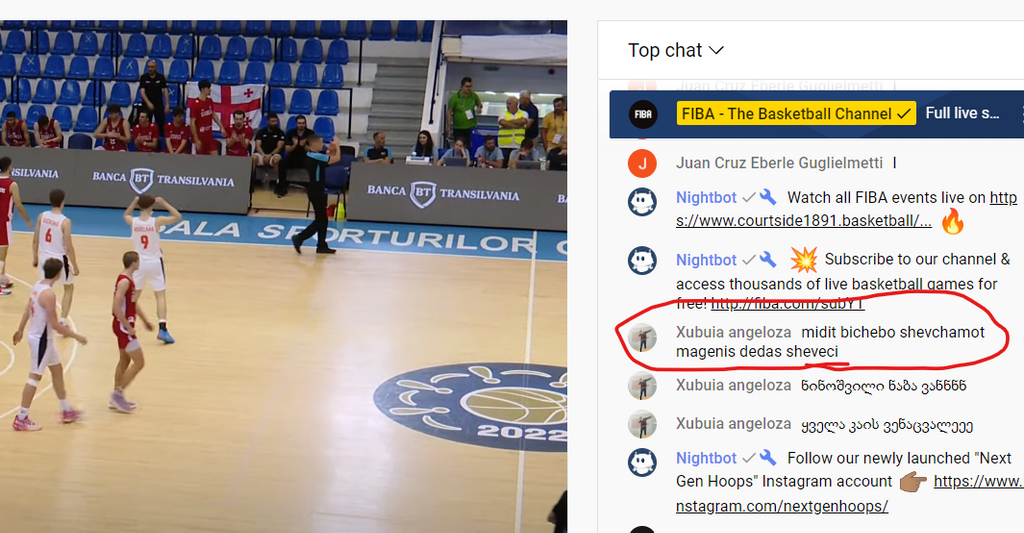The image size is (1024, 533).
Task: Open the fiba.com/subYT link
Action: [788, 304]
